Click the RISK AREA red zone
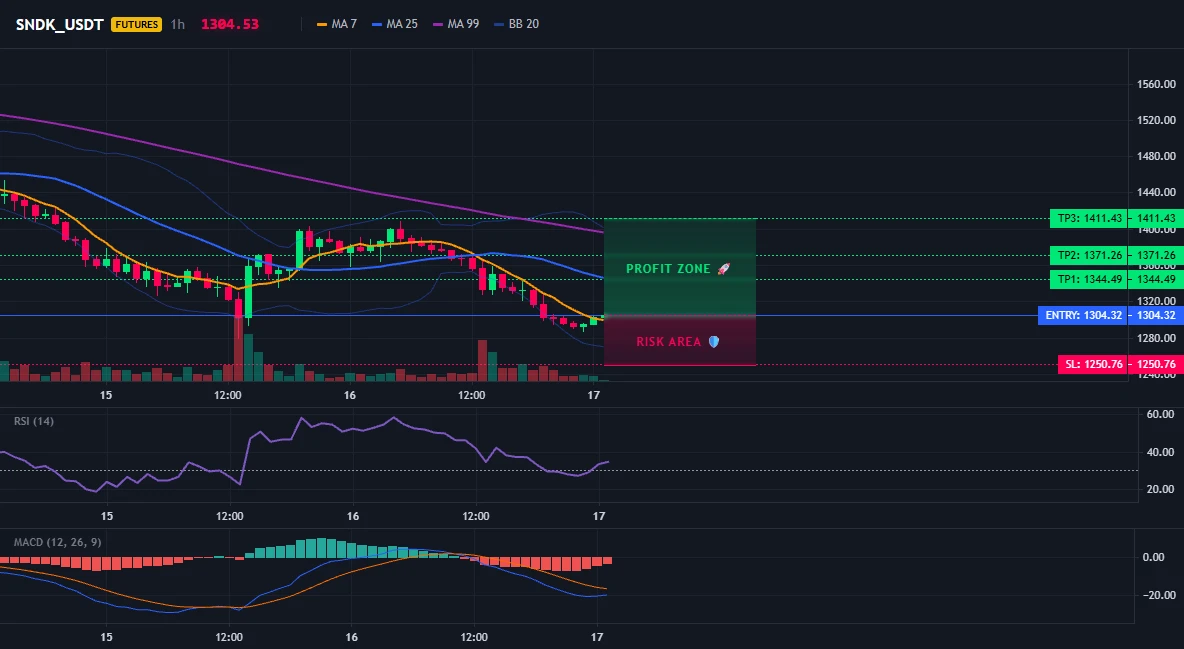Screen dimensions: 1184x649 [x=680, y=341]
